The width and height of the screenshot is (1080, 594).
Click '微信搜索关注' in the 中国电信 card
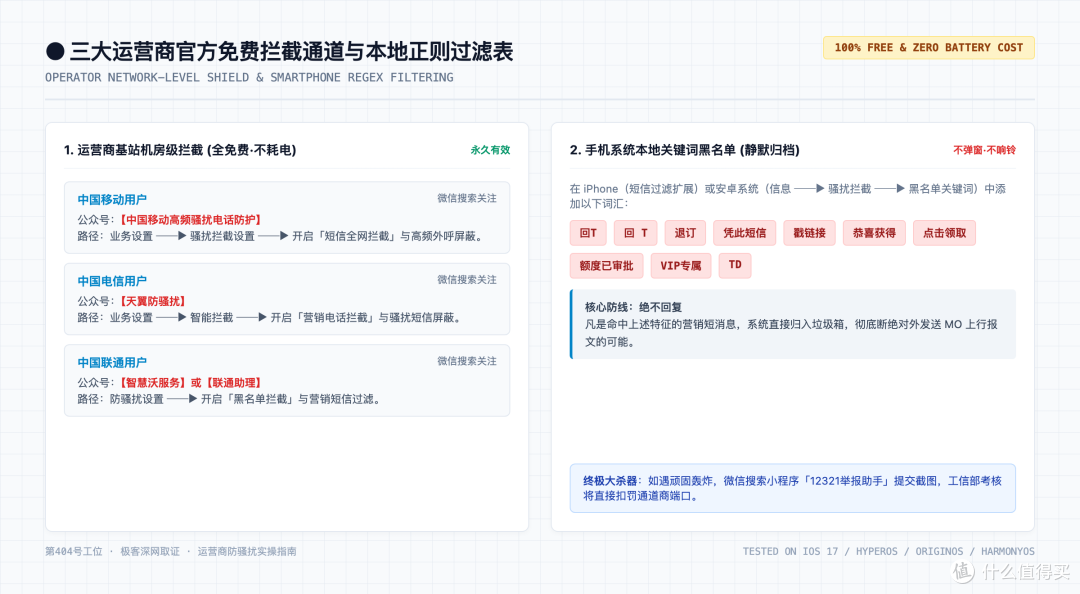coord(467,280)
